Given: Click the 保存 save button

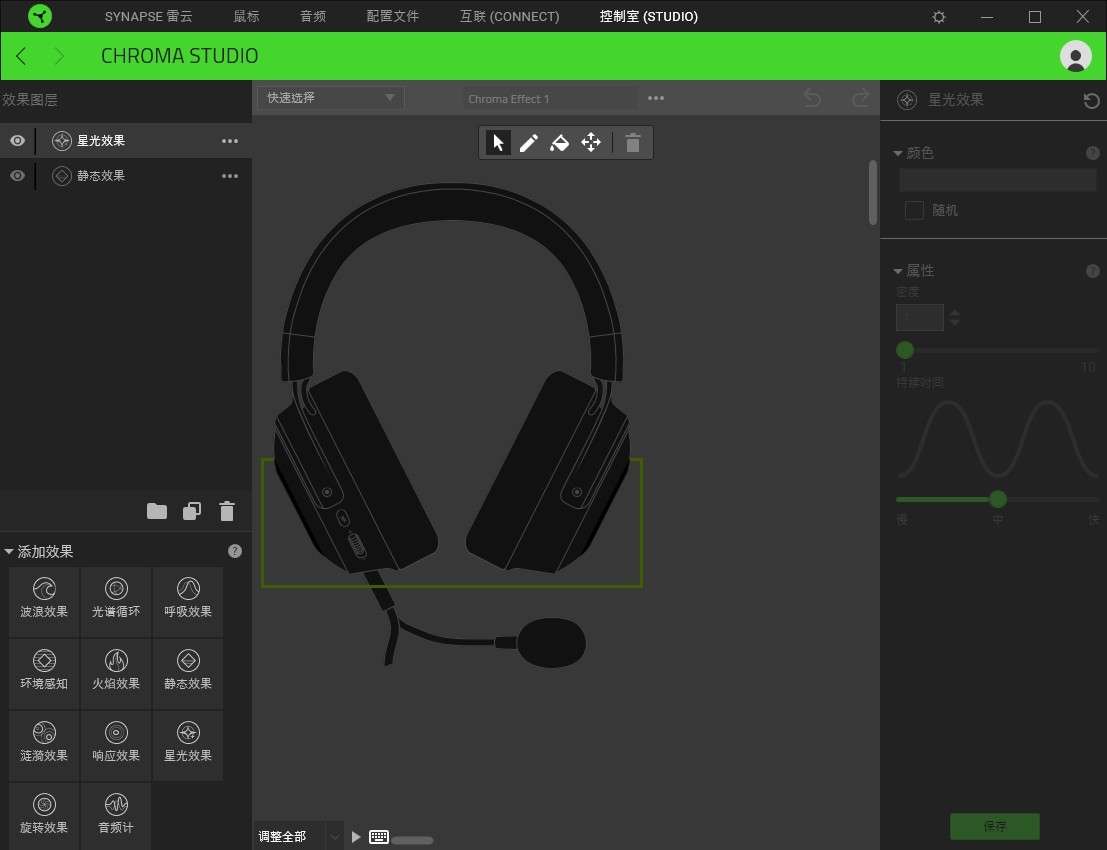Looking at the screenshot, I should [995, 826].
